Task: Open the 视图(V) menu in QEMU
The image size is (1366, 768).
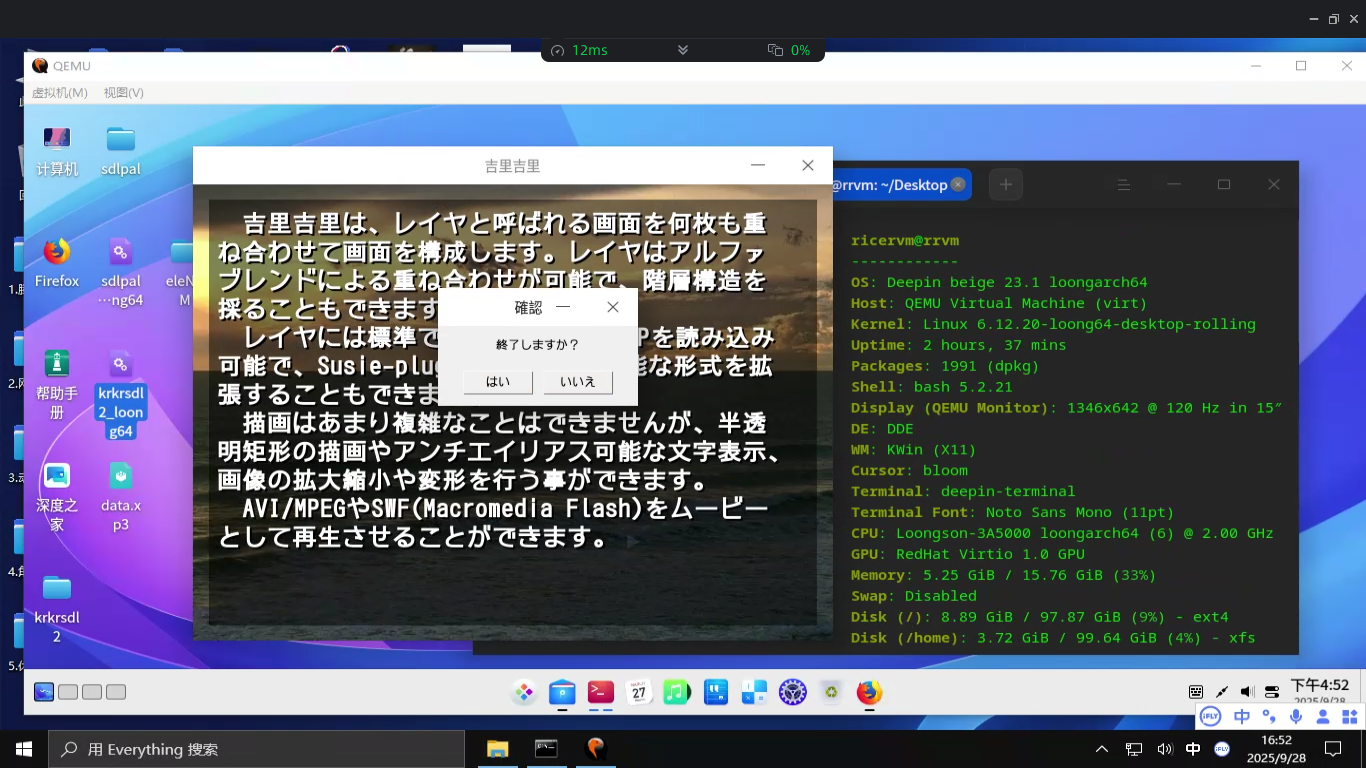Action: point(124,92)
